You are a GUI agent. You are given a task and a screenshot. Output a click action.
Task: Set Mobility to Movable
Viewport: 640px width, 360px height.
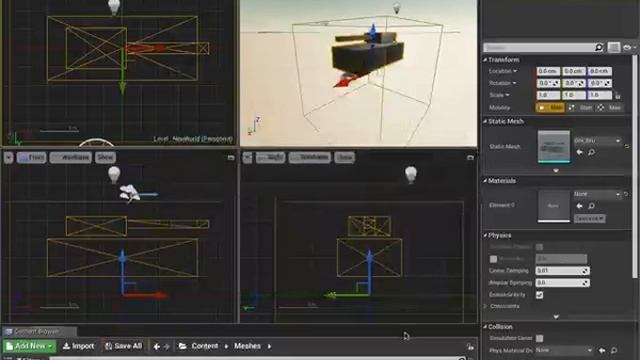pyautogui.click(x=610, y=108)
